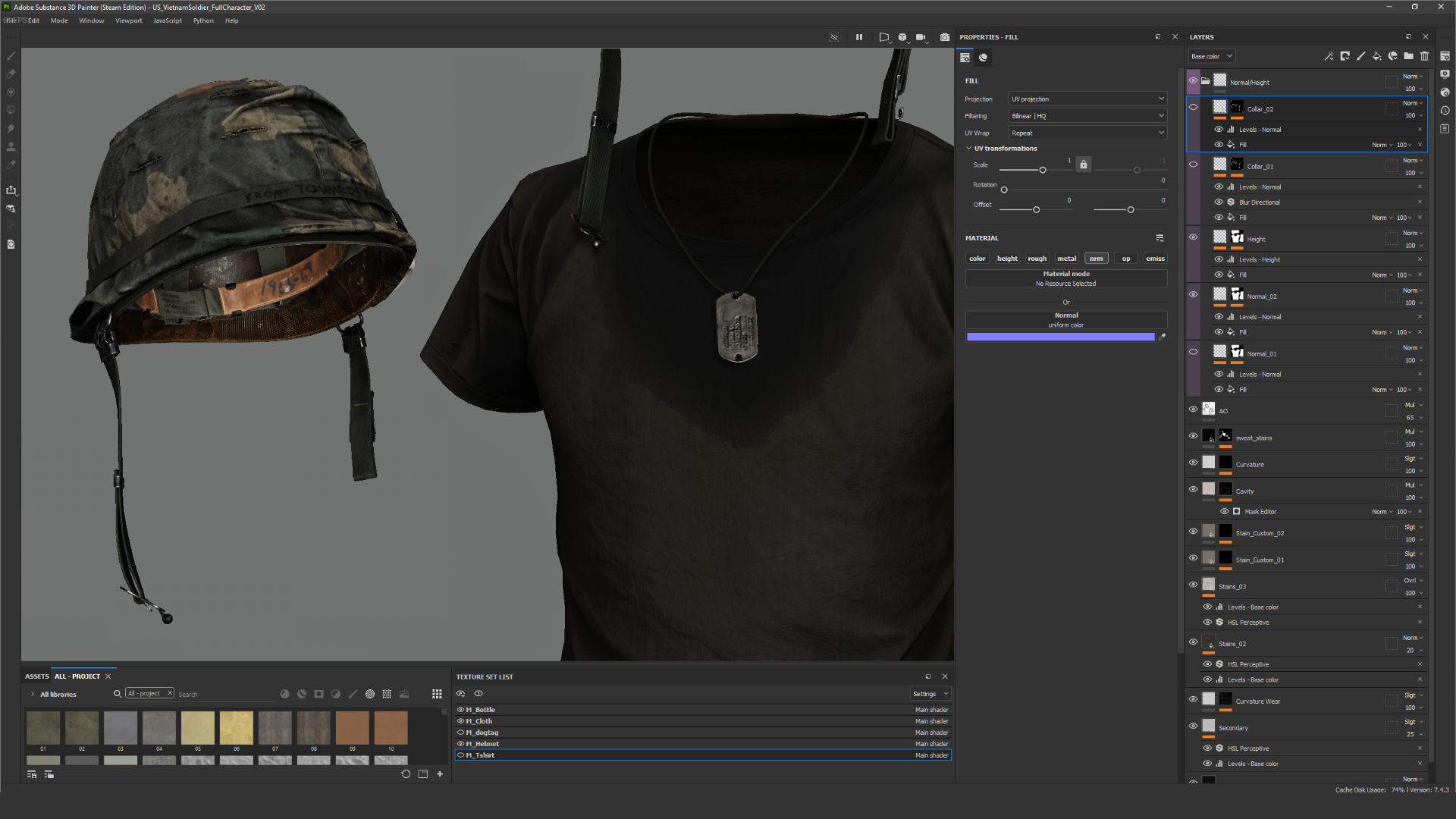Pause engine rendering in viewport toolbar
The width and height of the screenshot is (1456, 819).
859,37
